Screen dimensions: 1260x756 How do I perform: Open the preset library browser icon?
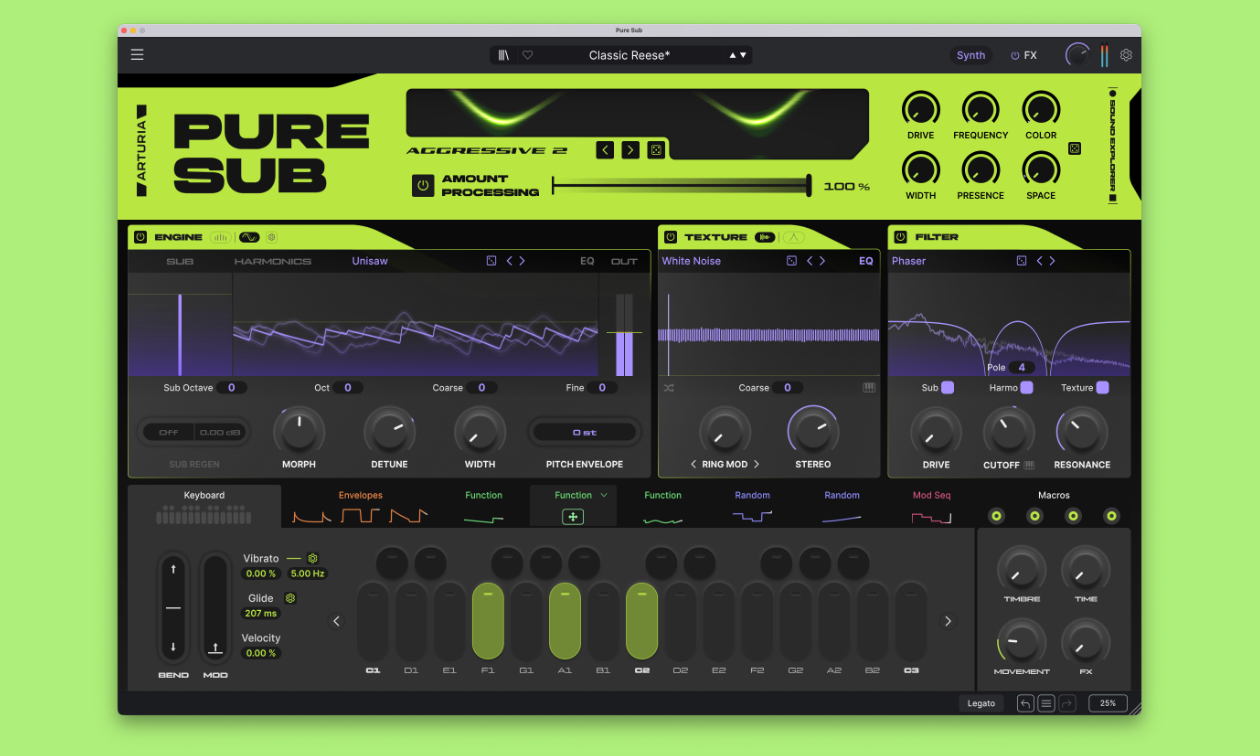click(x=504, y=55)
